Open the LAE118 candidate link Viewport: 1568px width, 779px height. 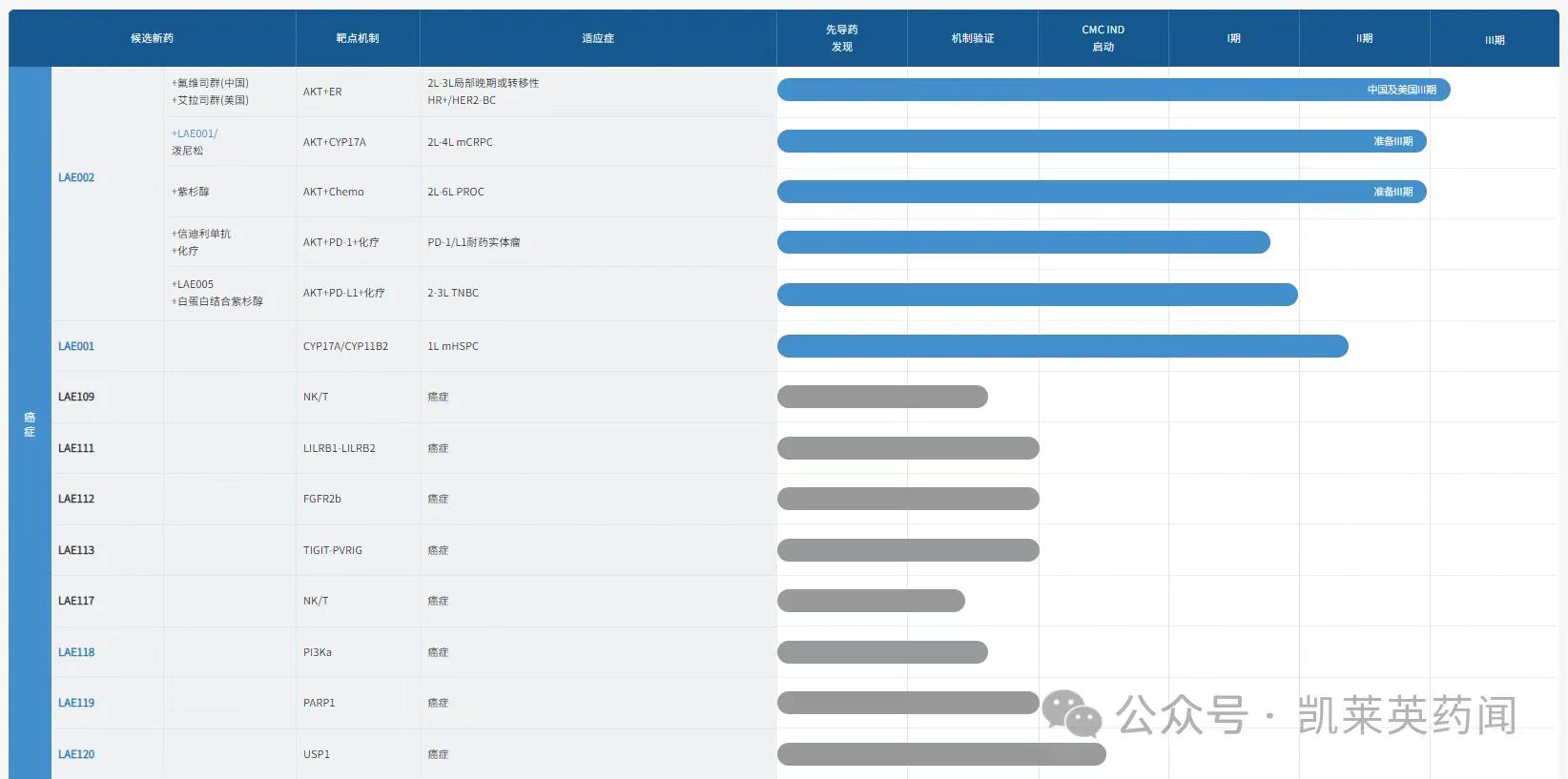pos(76,652)
